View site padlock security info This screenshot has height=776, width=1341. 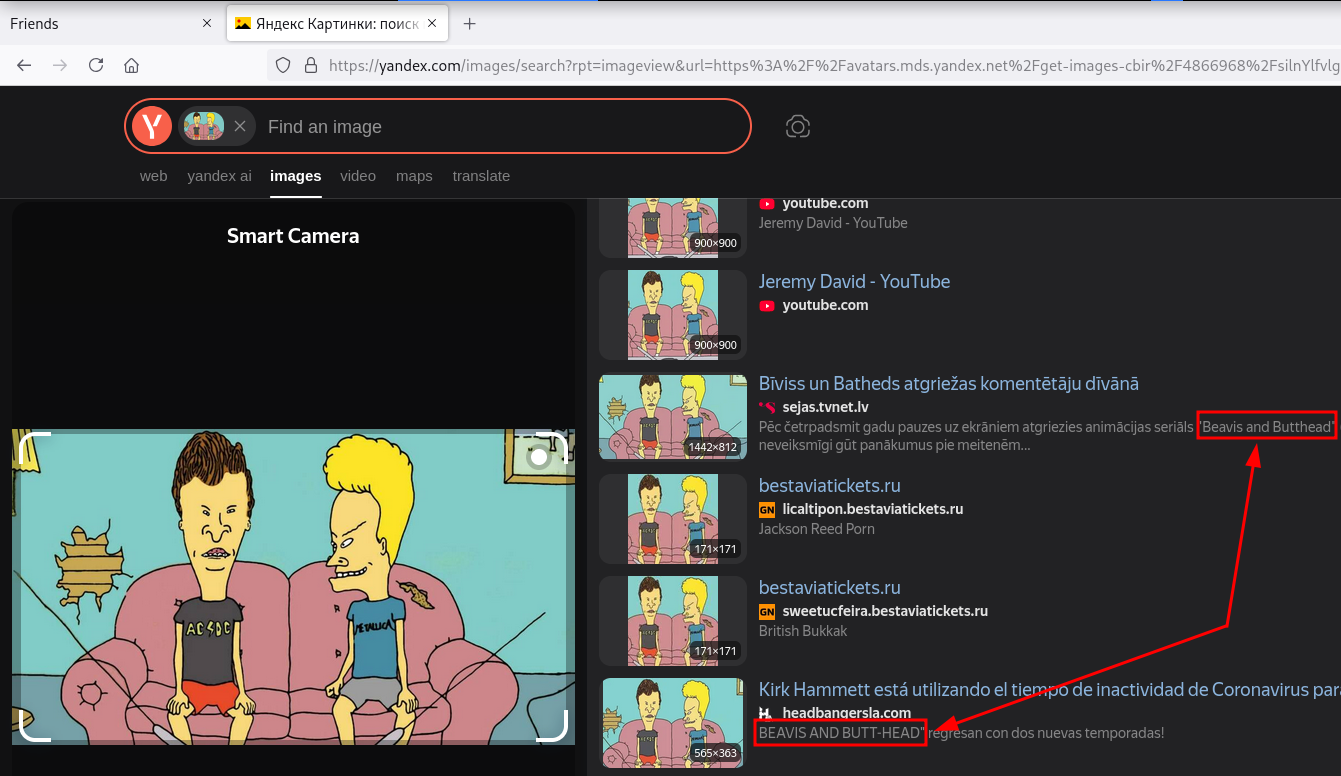click(x=310, y=65)
